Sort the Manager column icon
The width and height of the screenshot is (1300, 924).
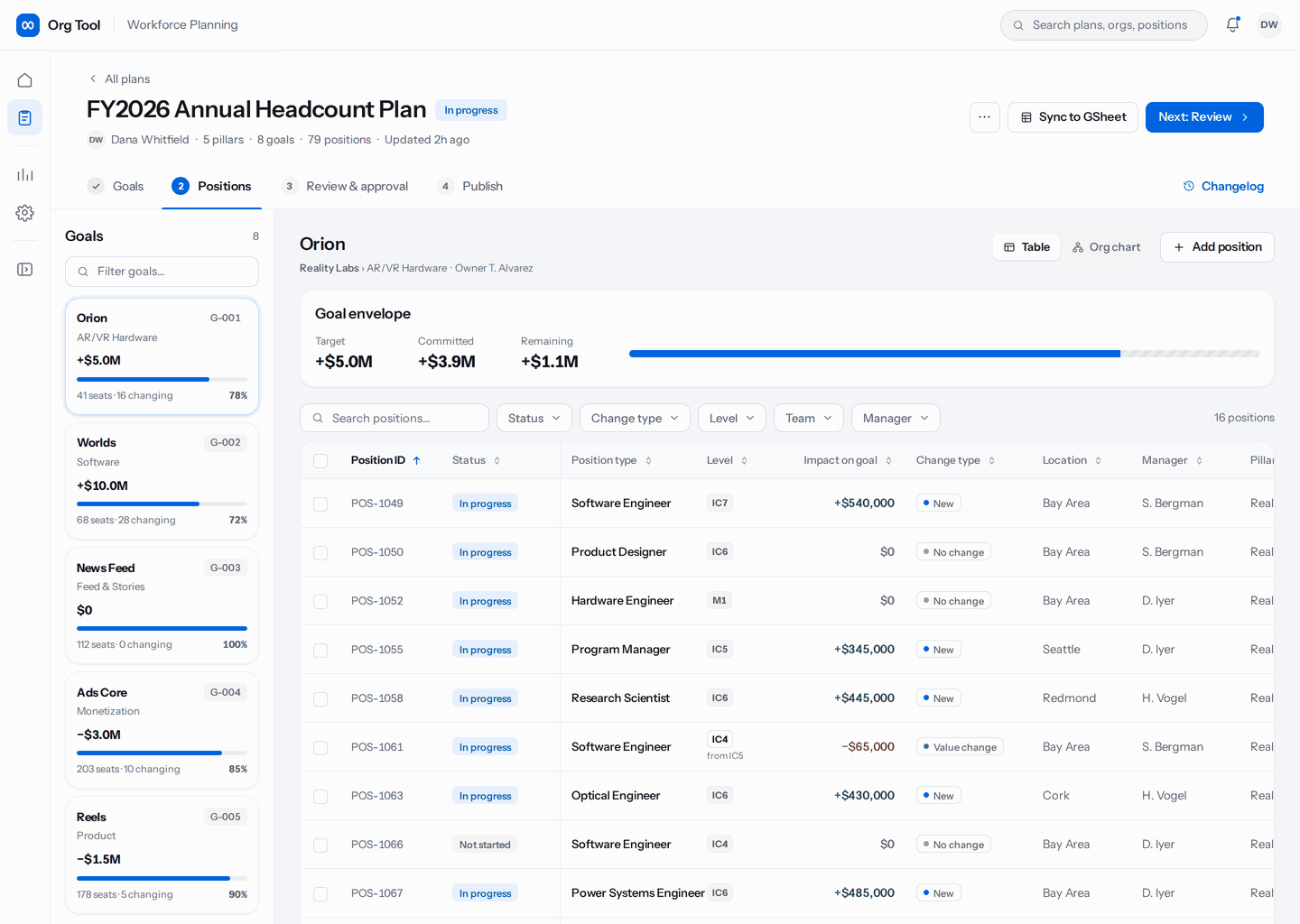tap(1200, 460)
